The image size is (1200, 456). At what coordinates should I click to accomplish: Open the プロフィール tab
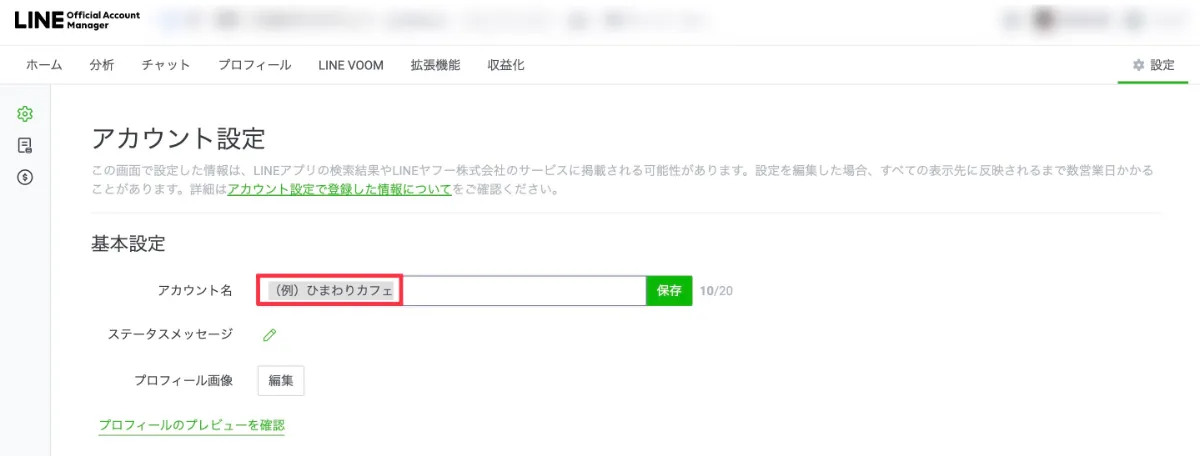point(255,65)
